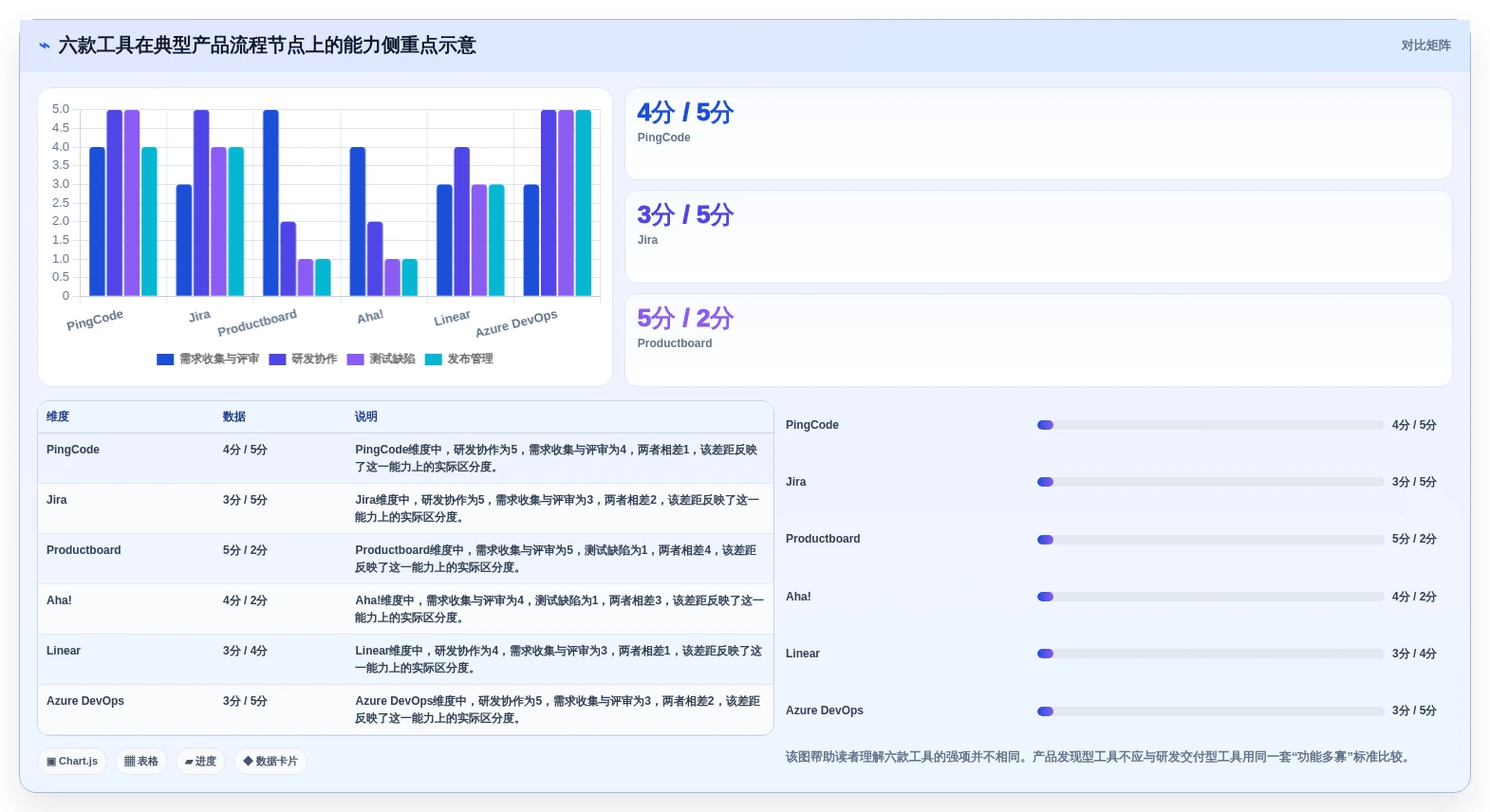Click Productboard's tall 需求收集与评审 bar
This screenshot has height=812, width=1490.
270,203
